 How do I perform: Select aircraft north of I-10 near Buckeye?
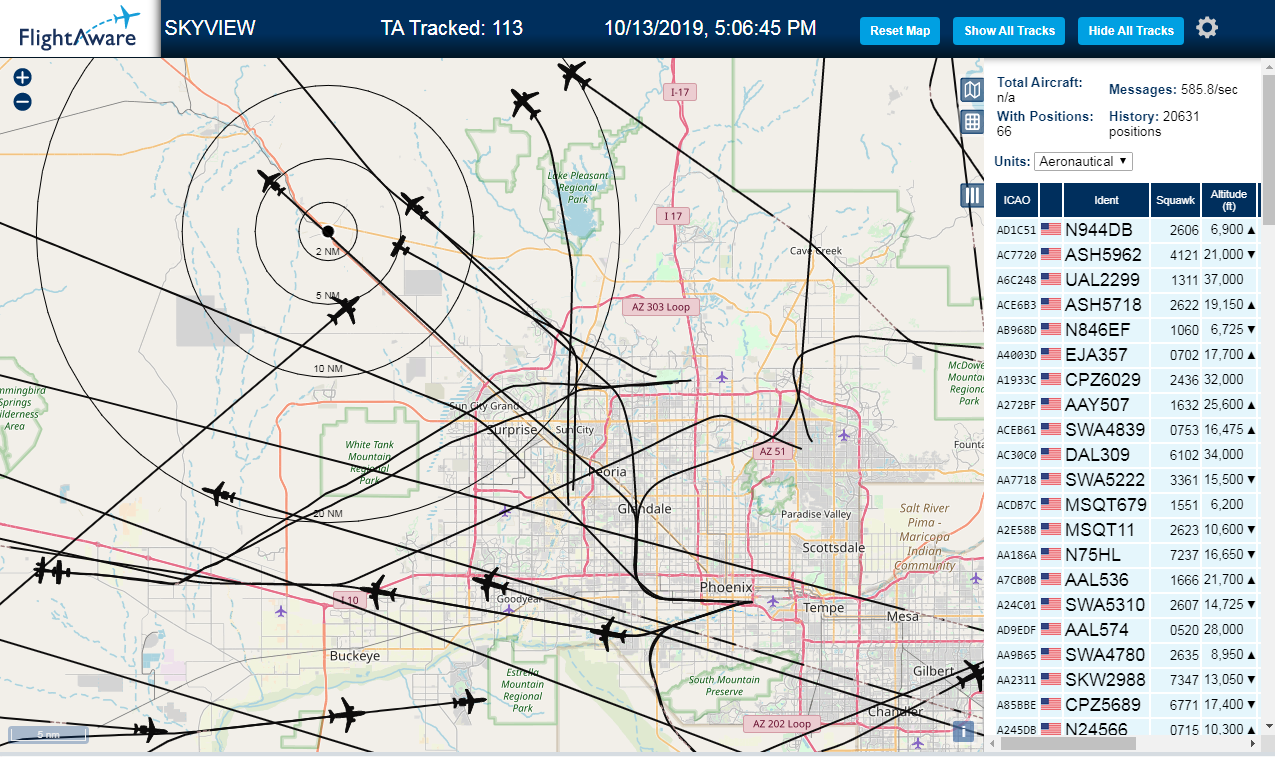click(378, 592)
